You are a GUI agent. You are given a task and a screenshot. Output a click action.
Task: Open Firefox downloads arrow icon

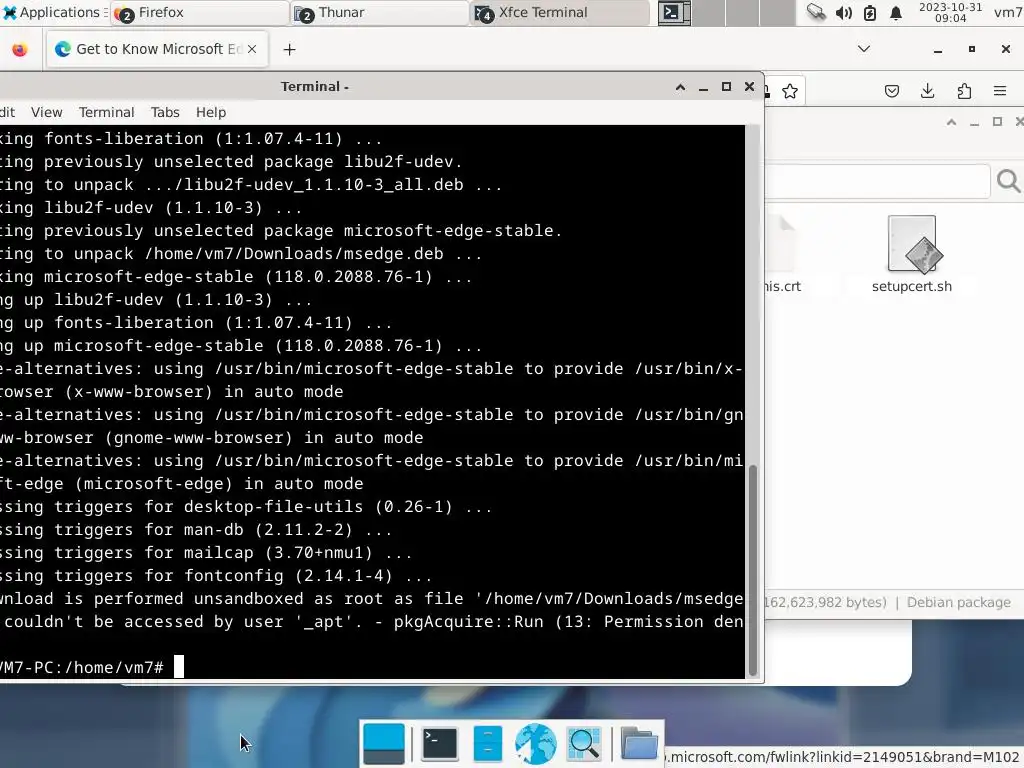(x=927, y=91)
